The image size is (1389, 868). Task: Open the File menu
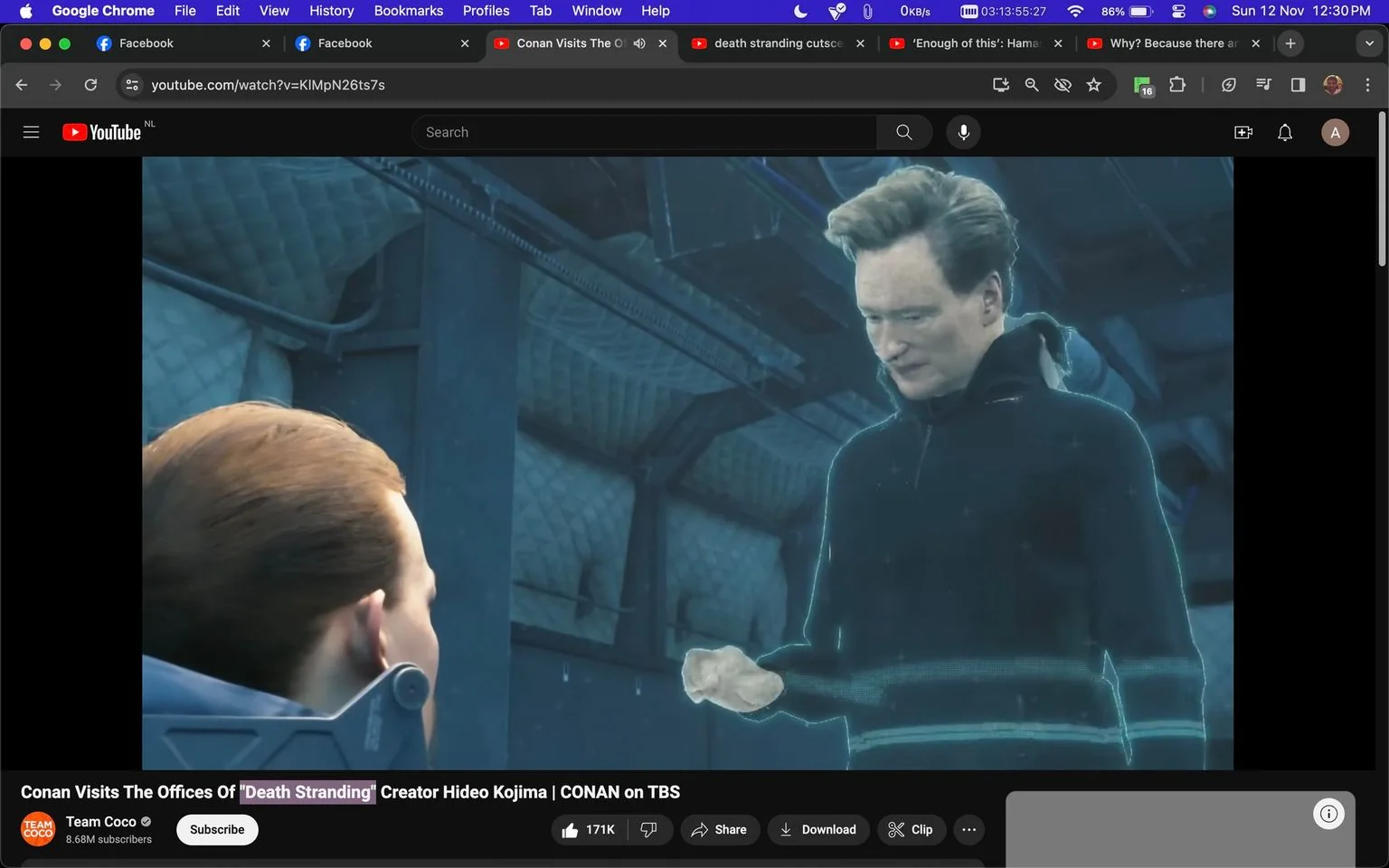coord(184,11)
